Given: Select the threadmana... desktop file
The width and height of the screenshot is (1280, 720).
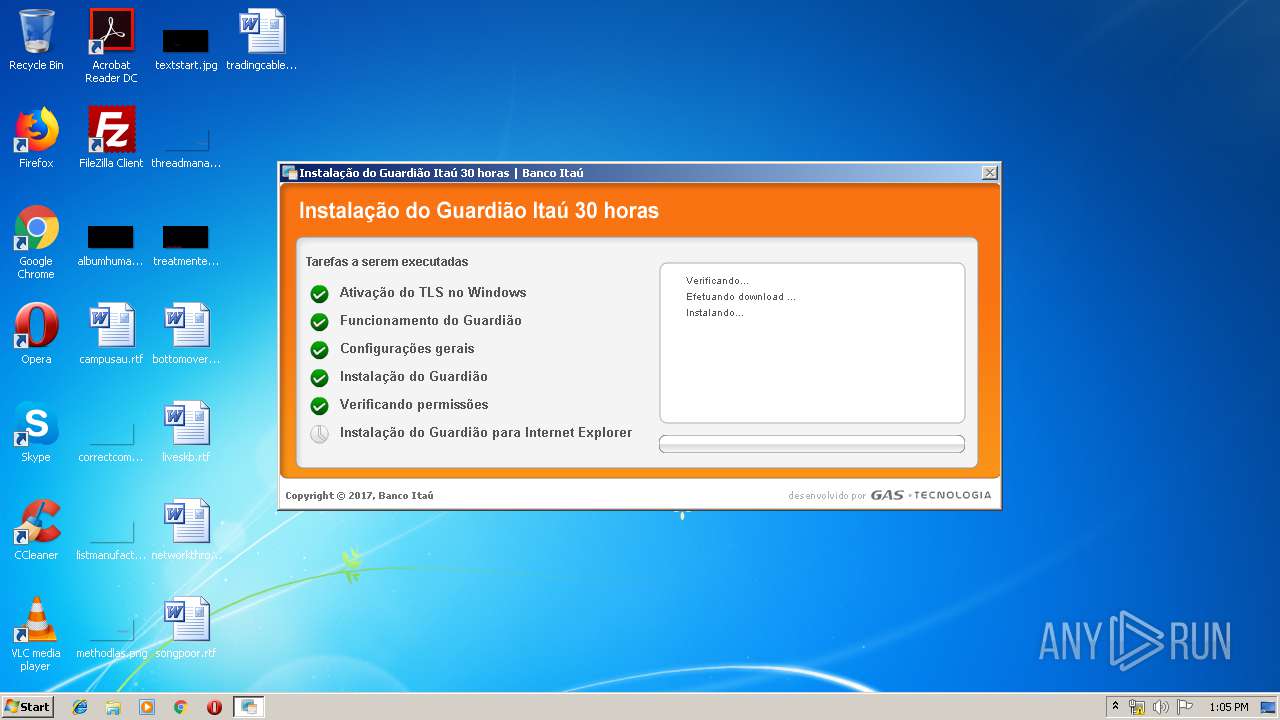Looking at the screenshot, I should 186,148.
